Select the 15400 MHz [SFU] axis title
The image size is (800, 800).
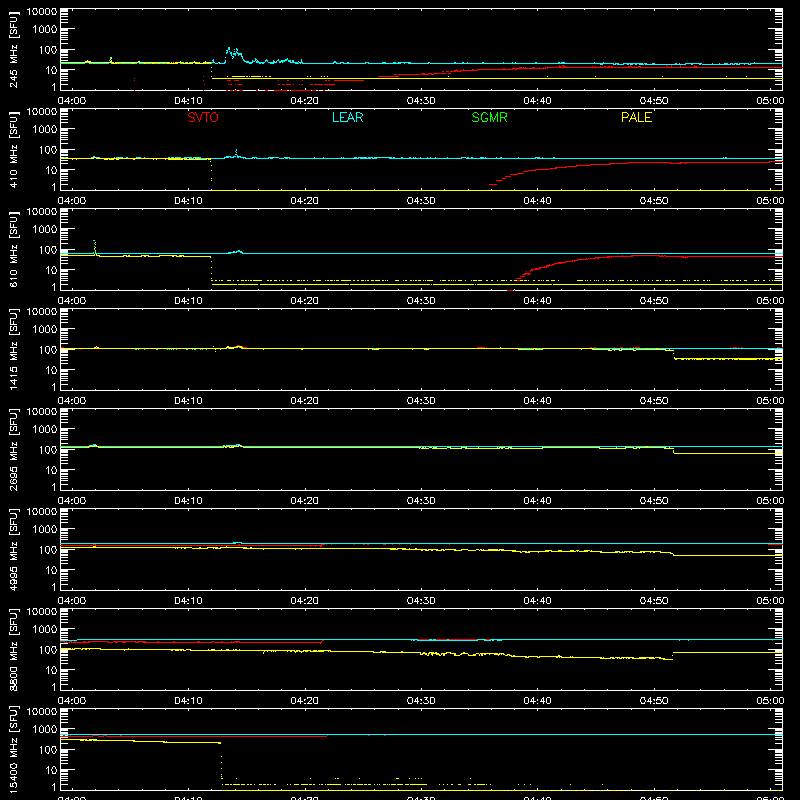coord(13,749)
